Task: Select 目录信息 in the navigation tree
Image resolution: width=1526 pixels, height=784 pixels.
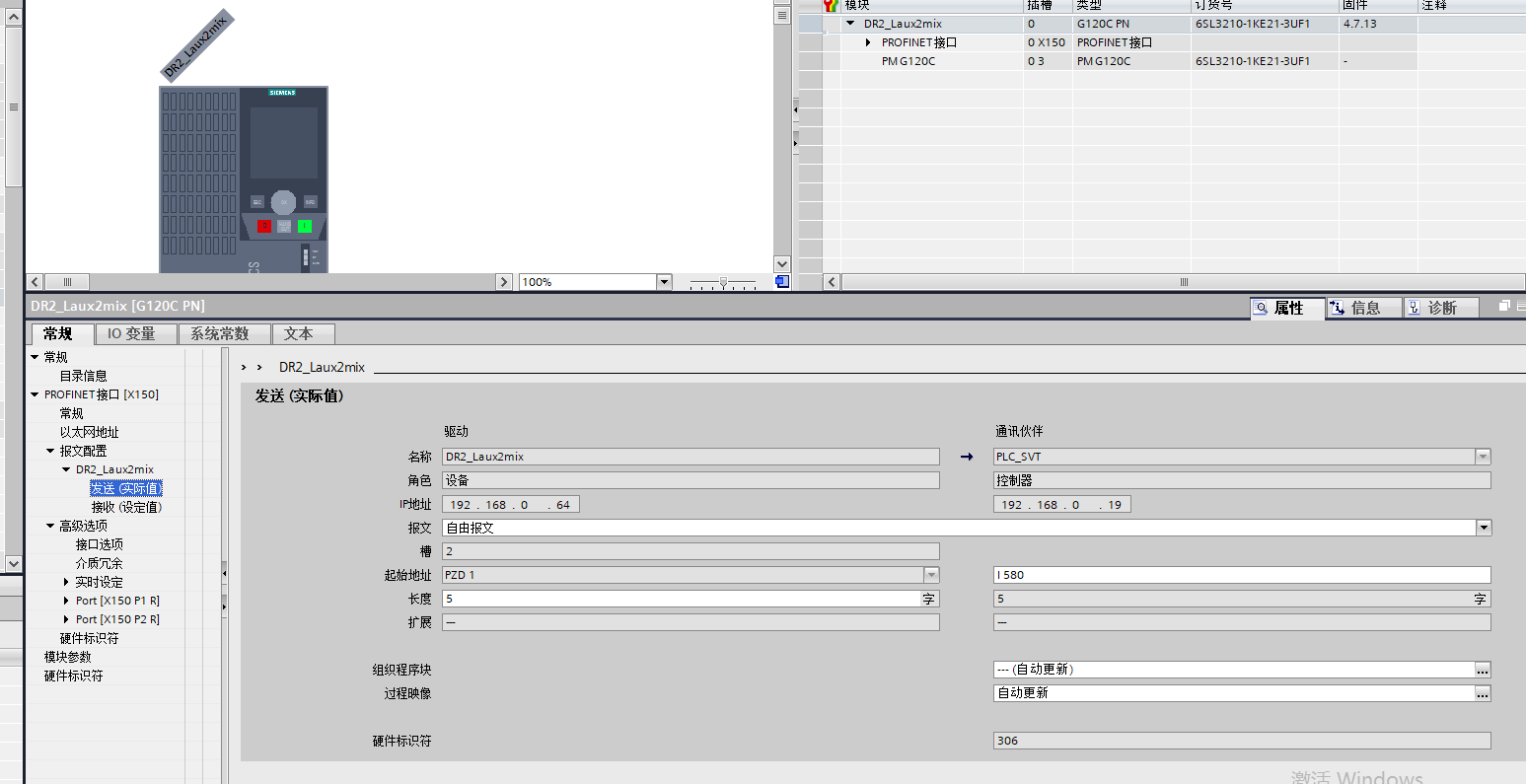Action: (84, 376)
